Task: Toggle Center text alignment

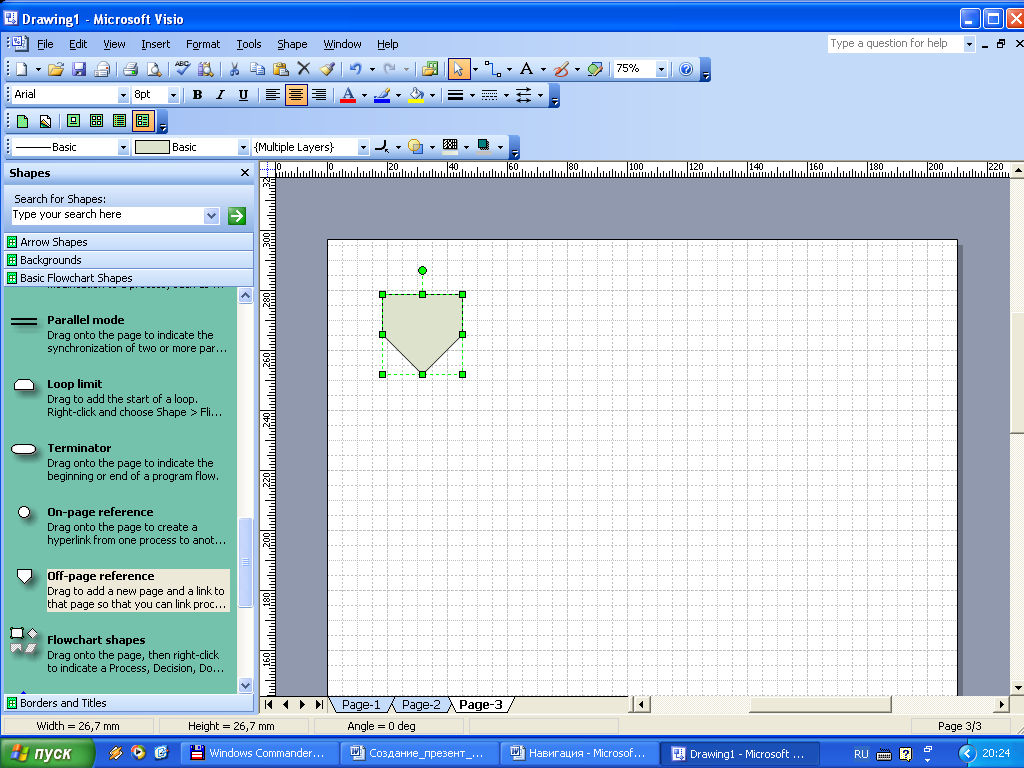Action: (x=296, y=95)
